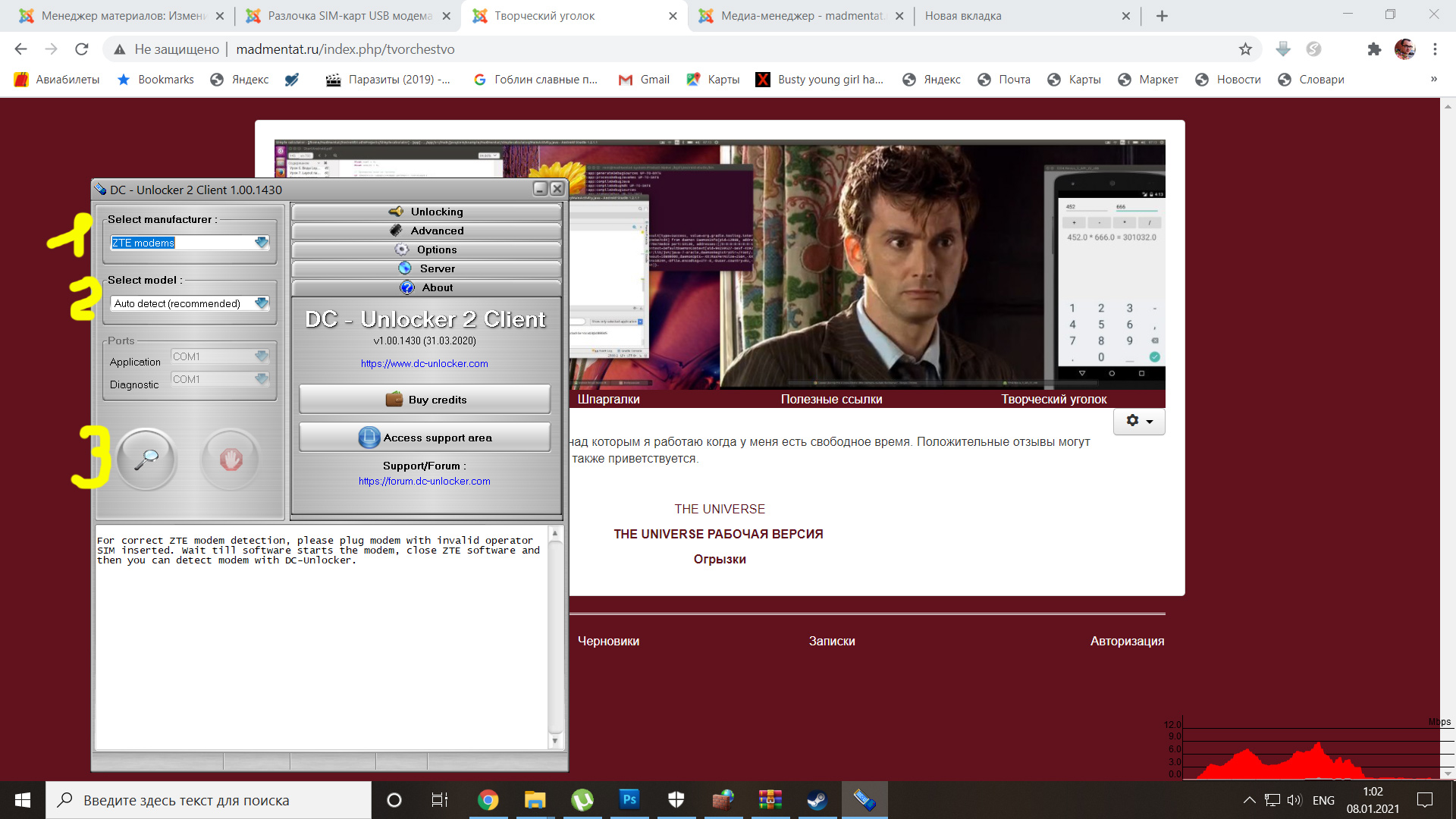Open Task View on the taskbar

point(440,800)
